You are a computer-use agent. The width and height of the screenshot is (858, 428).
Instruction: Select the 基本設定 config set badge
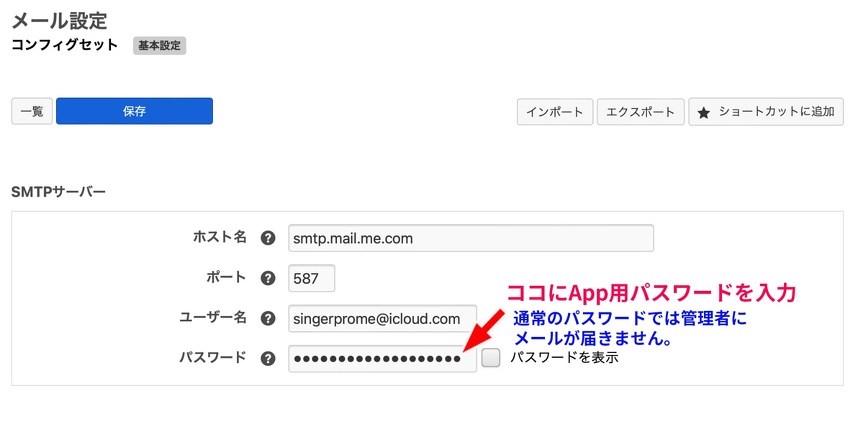click(160, 45)
